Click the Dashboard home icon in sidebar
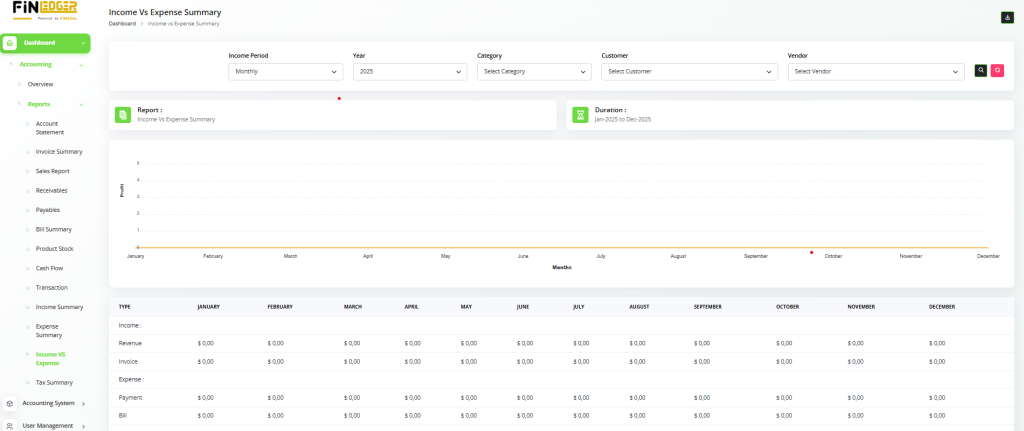Image resolution: width=1024 pixels, height=431 pixels. [x=10, y=43]
